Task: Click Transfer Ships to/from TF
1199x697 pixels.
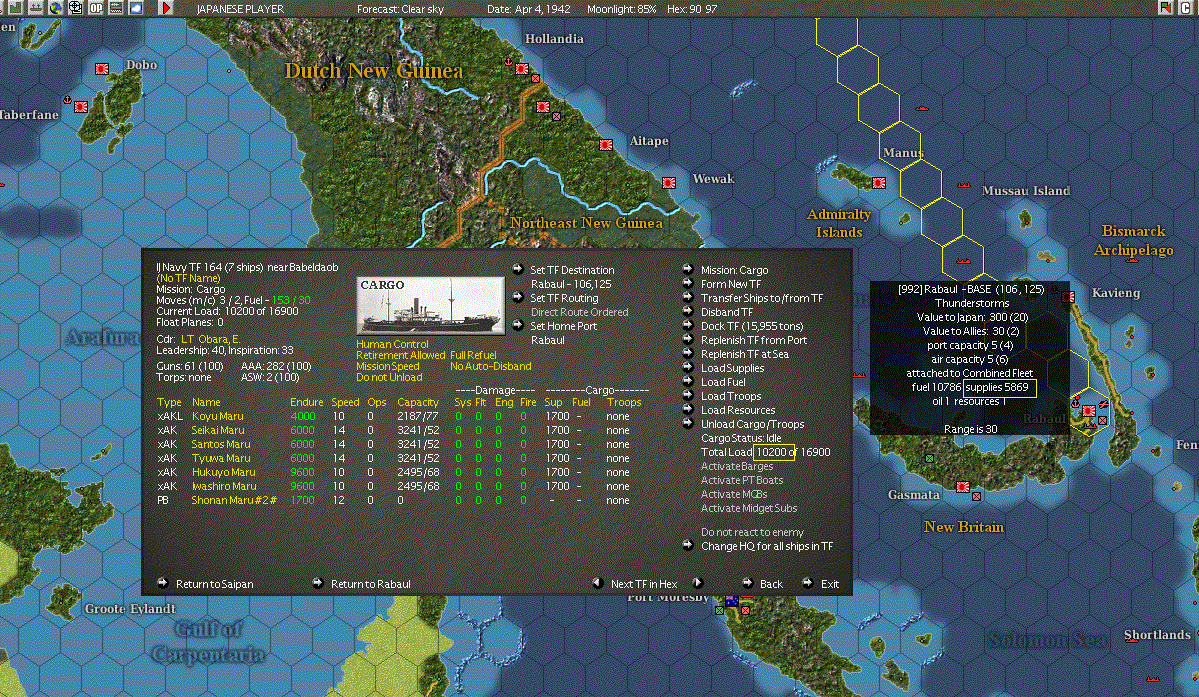Action: (x=762, y=298)
